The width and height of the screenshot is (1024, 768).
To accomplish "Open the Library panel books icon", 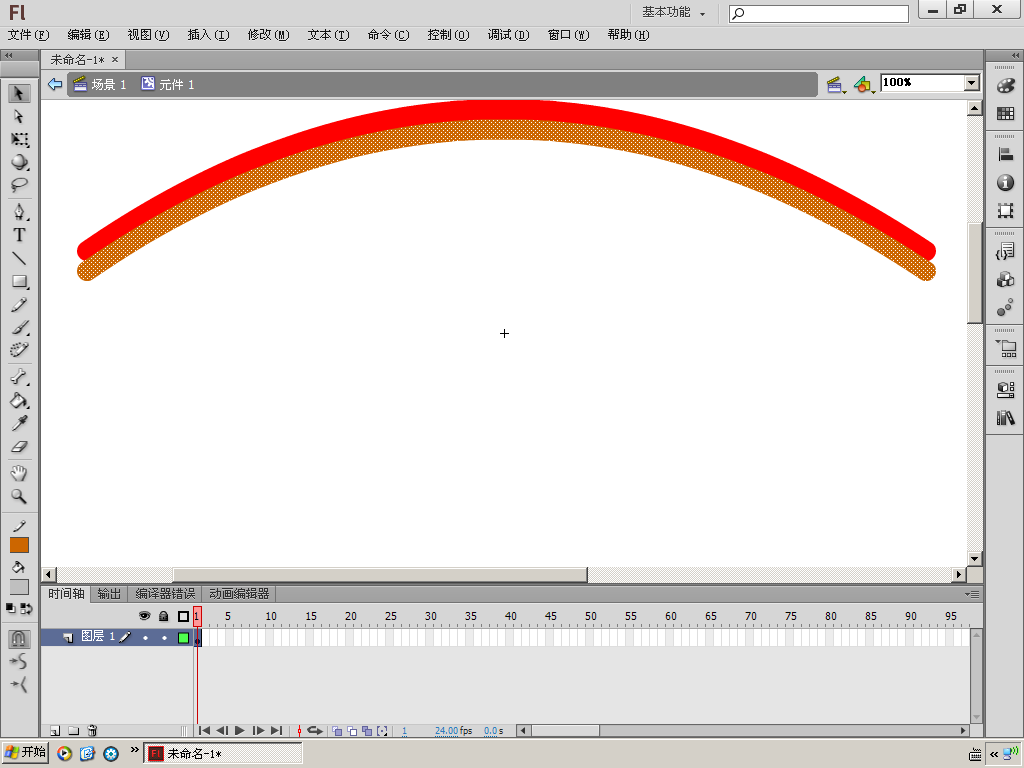I will point(1006,418).
